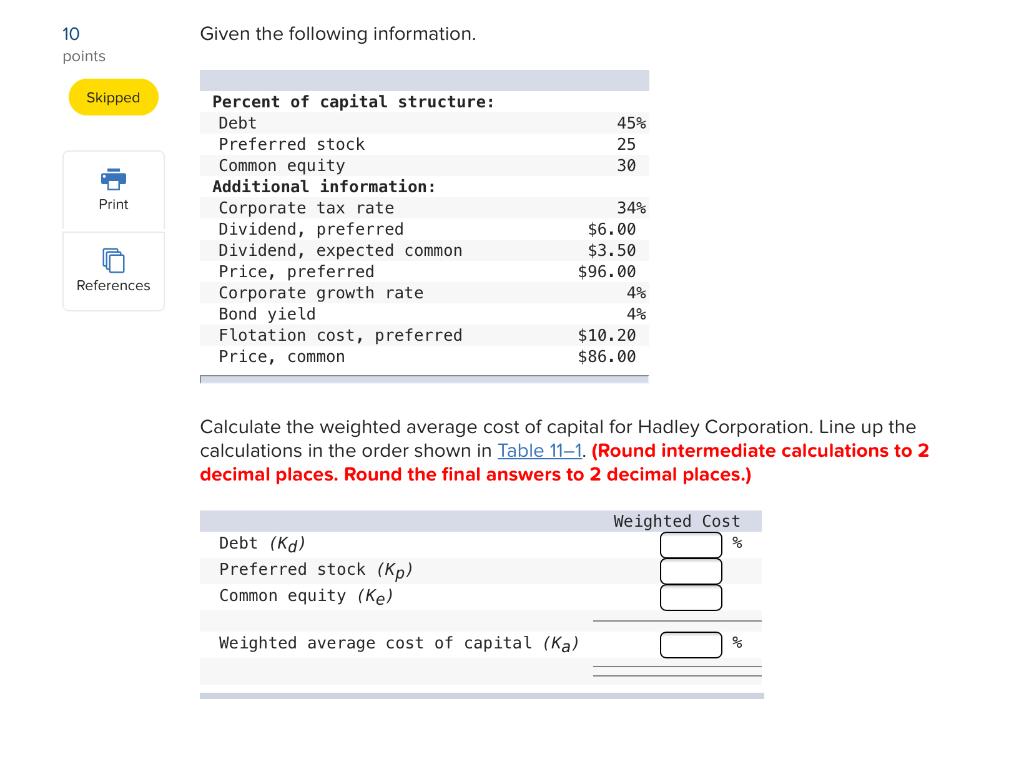This screenshot has width=1024, height=772.
Task: Click the Debt (Kd) answer box
Action: [690, 544]
